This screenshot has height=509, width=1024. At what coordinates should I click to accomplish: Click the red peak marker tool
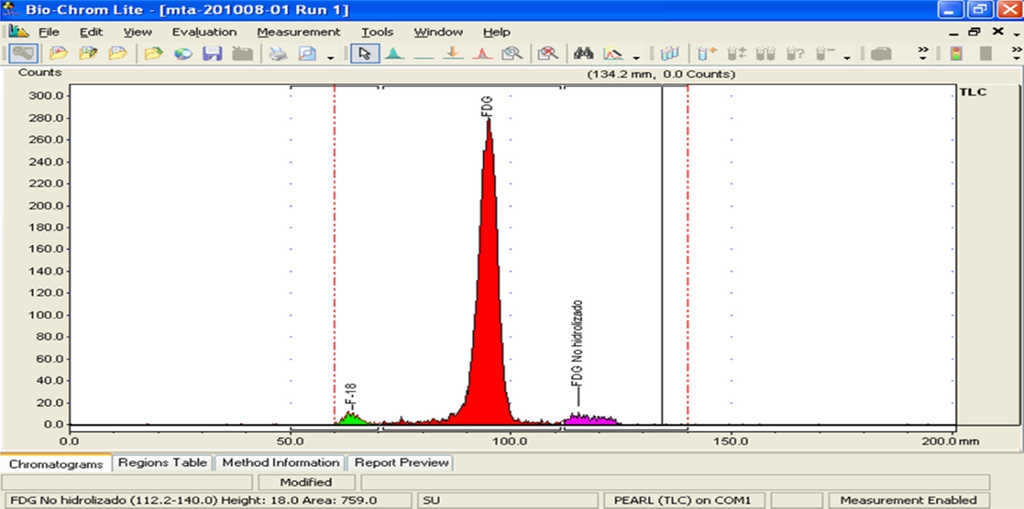tap(481, 54)
